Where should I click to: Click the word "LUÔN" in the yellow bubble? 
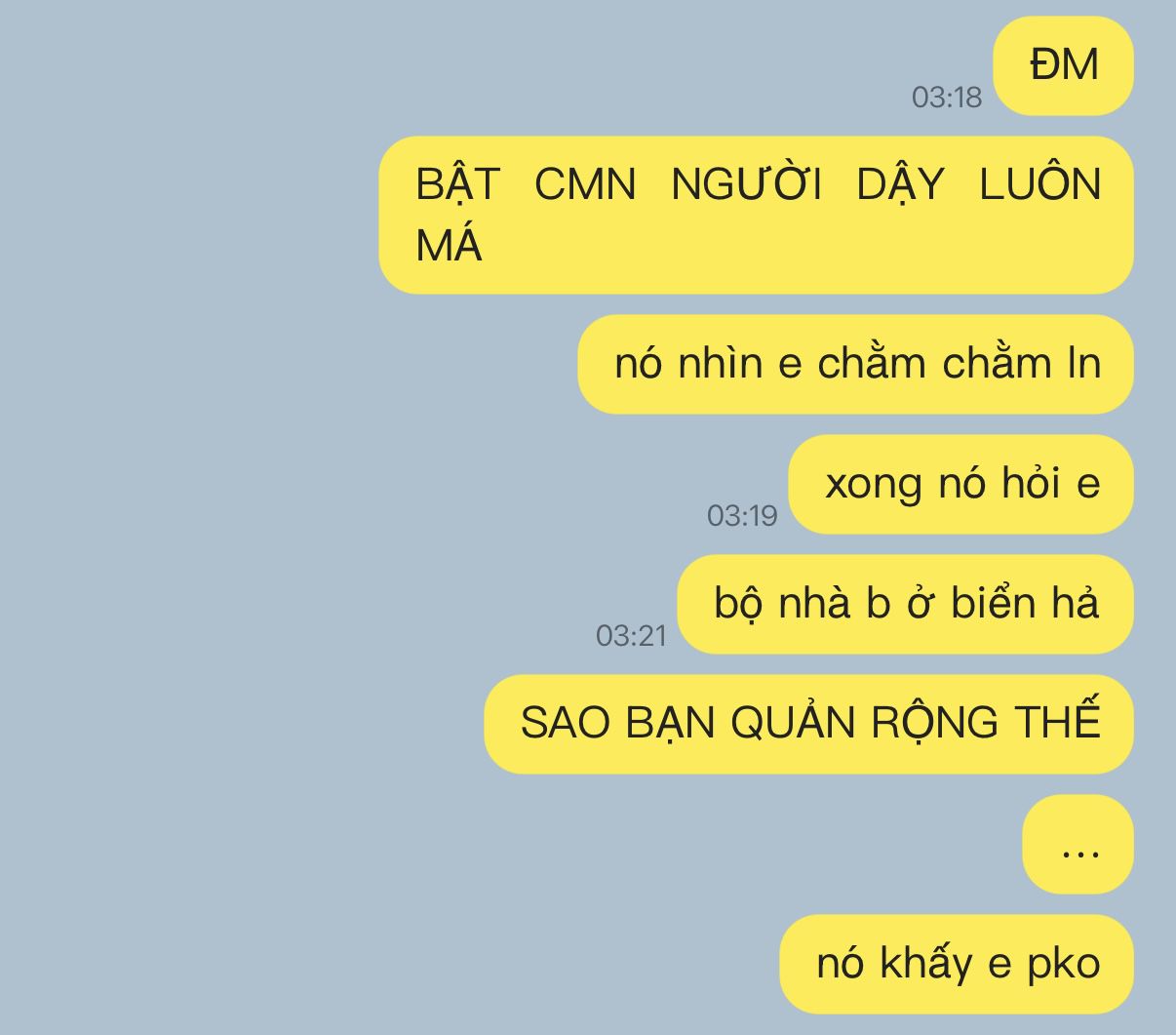(1040, 183)
